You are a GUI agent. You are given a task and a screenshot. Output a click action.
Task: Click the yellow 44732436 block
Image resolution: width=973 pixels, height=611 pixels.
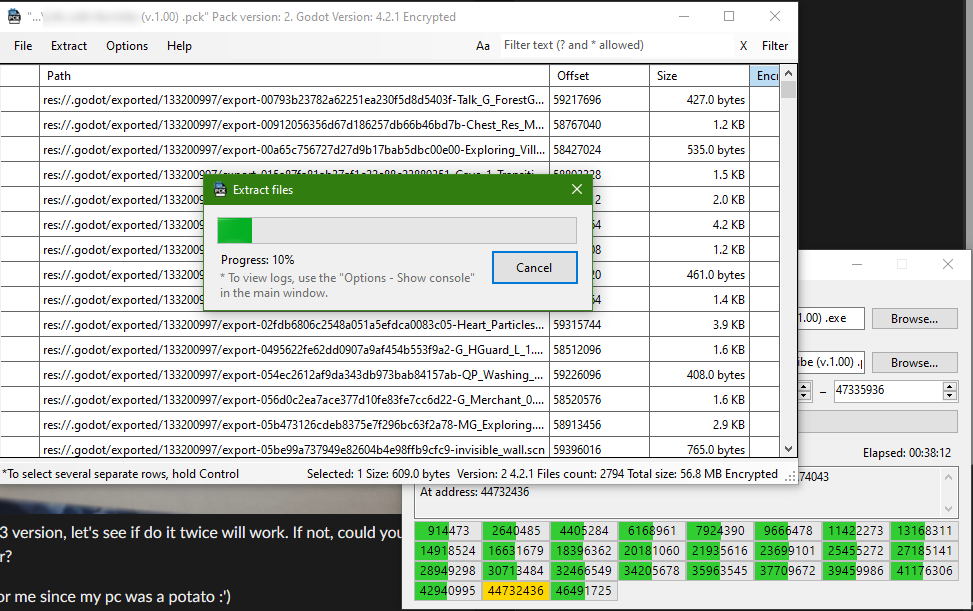[515, 591]
